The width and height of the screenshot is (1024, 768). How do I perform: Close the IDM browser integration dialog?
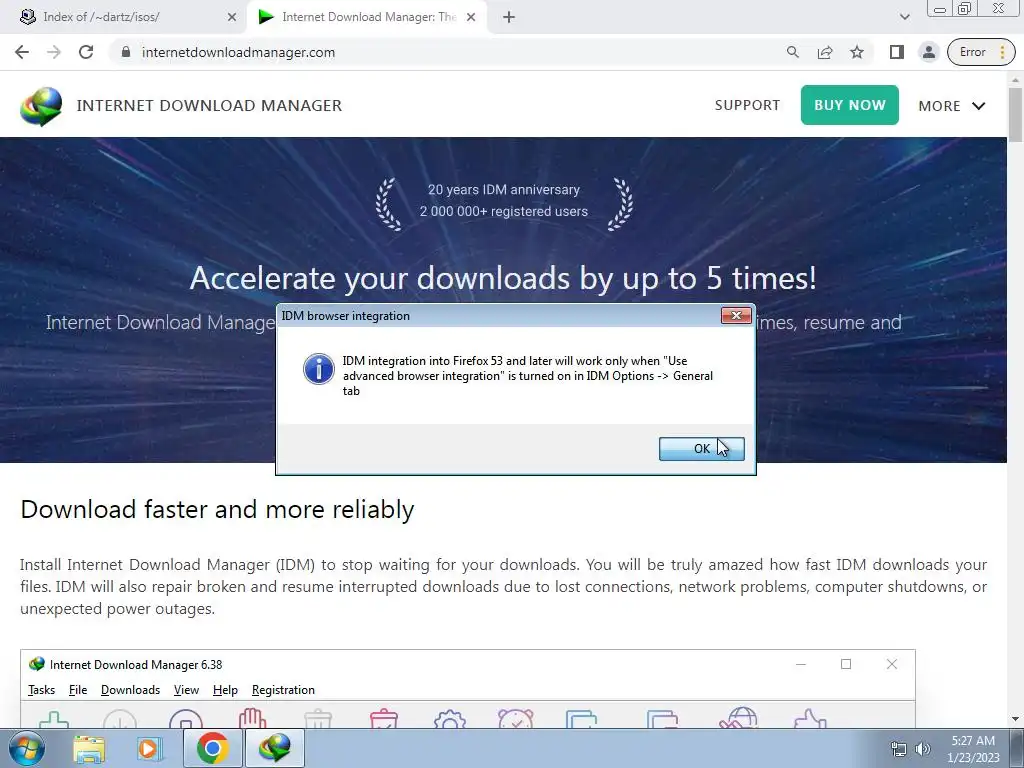coord(736,315)
